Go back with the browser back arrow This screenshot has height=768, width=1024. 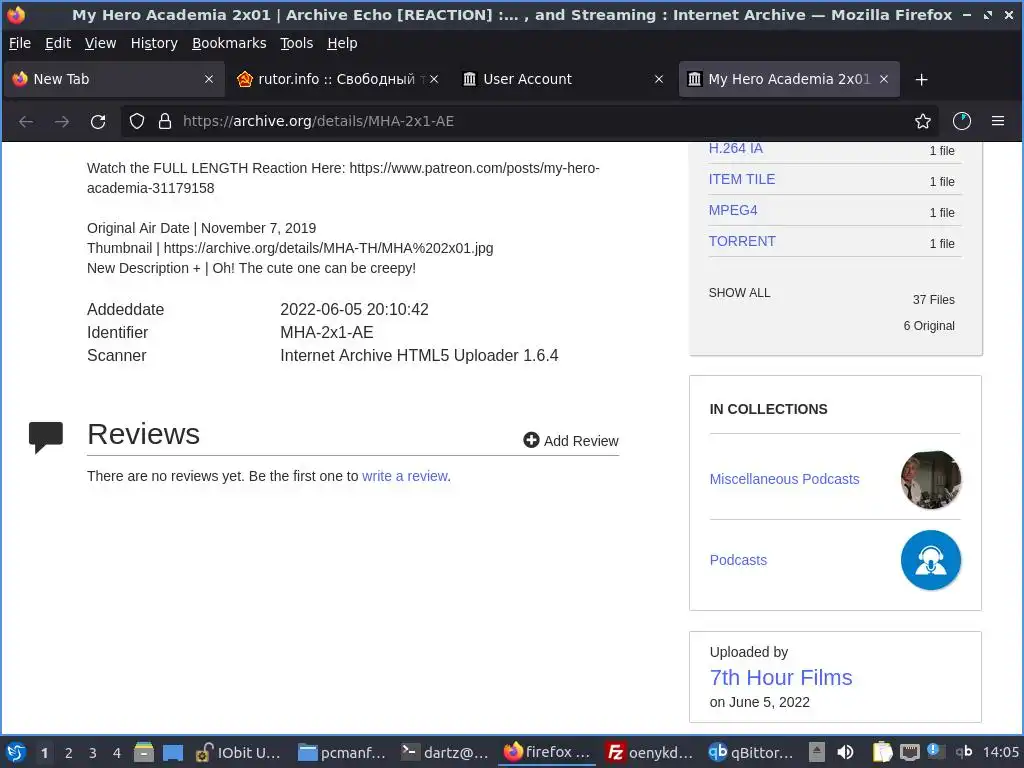click(x=26, y=121)
